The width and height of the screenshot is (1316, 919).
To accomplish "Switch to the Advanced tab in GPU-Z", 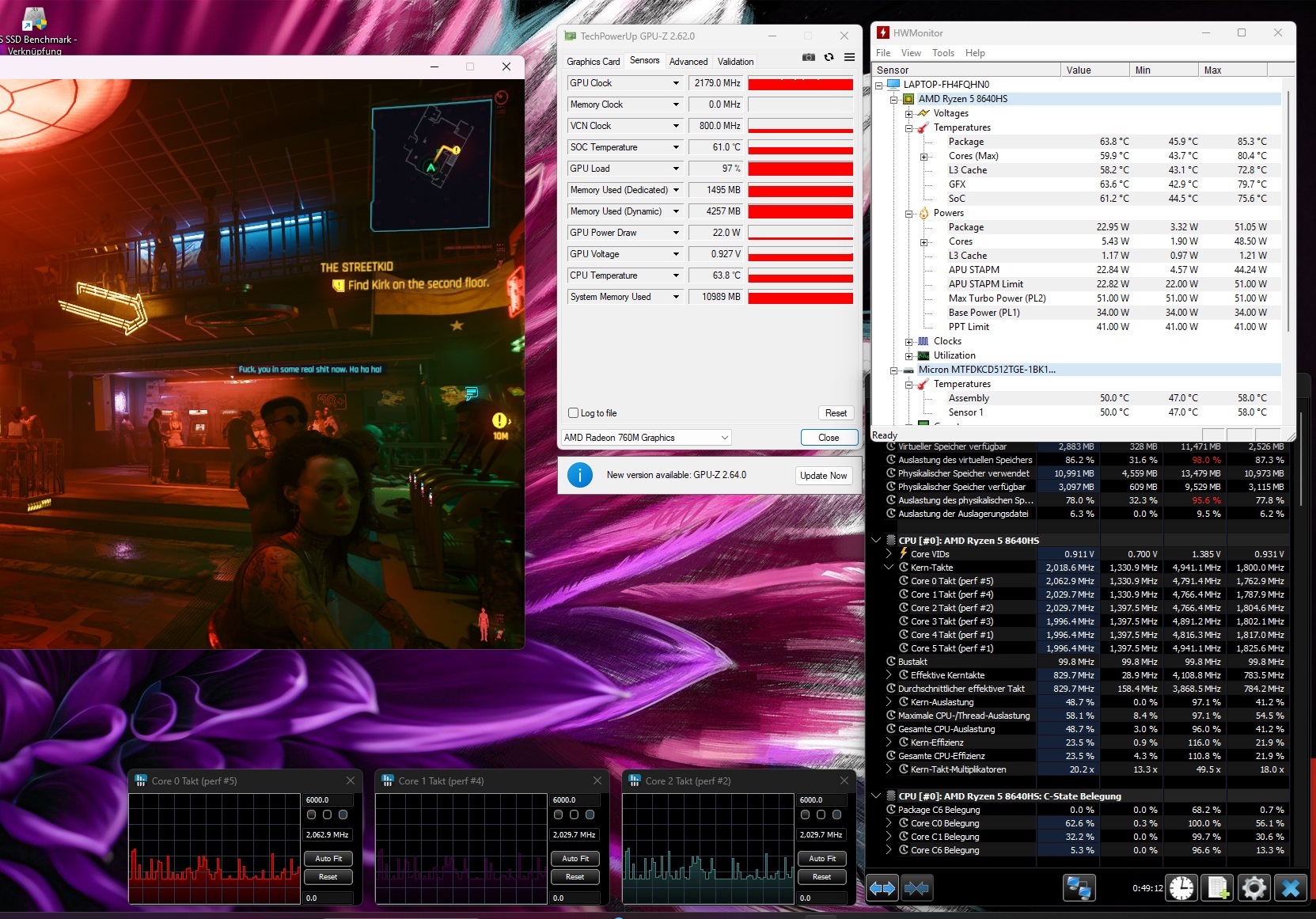I will coord(688,62).
